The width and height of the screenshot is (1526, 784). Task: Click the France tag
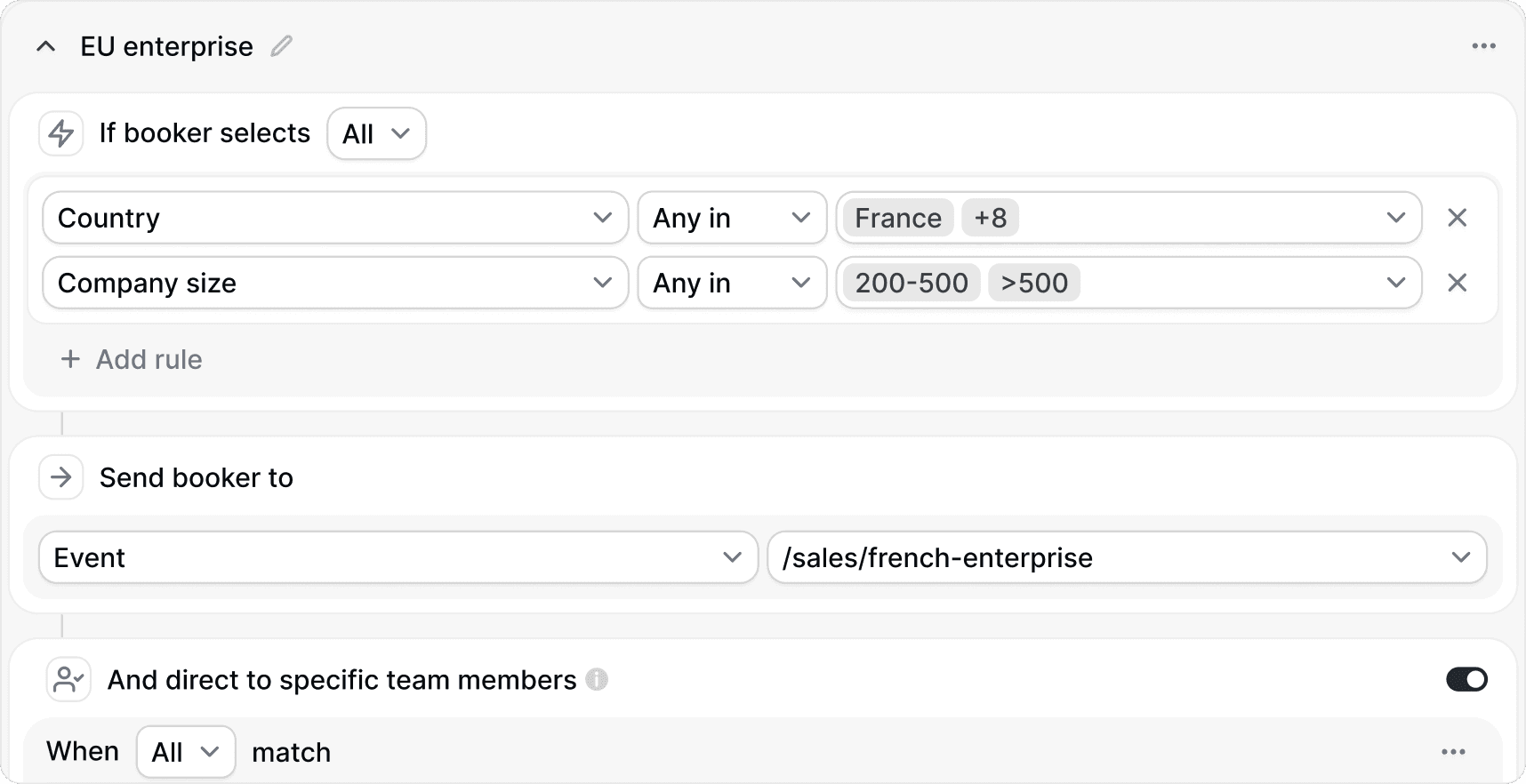coord(898,218)
